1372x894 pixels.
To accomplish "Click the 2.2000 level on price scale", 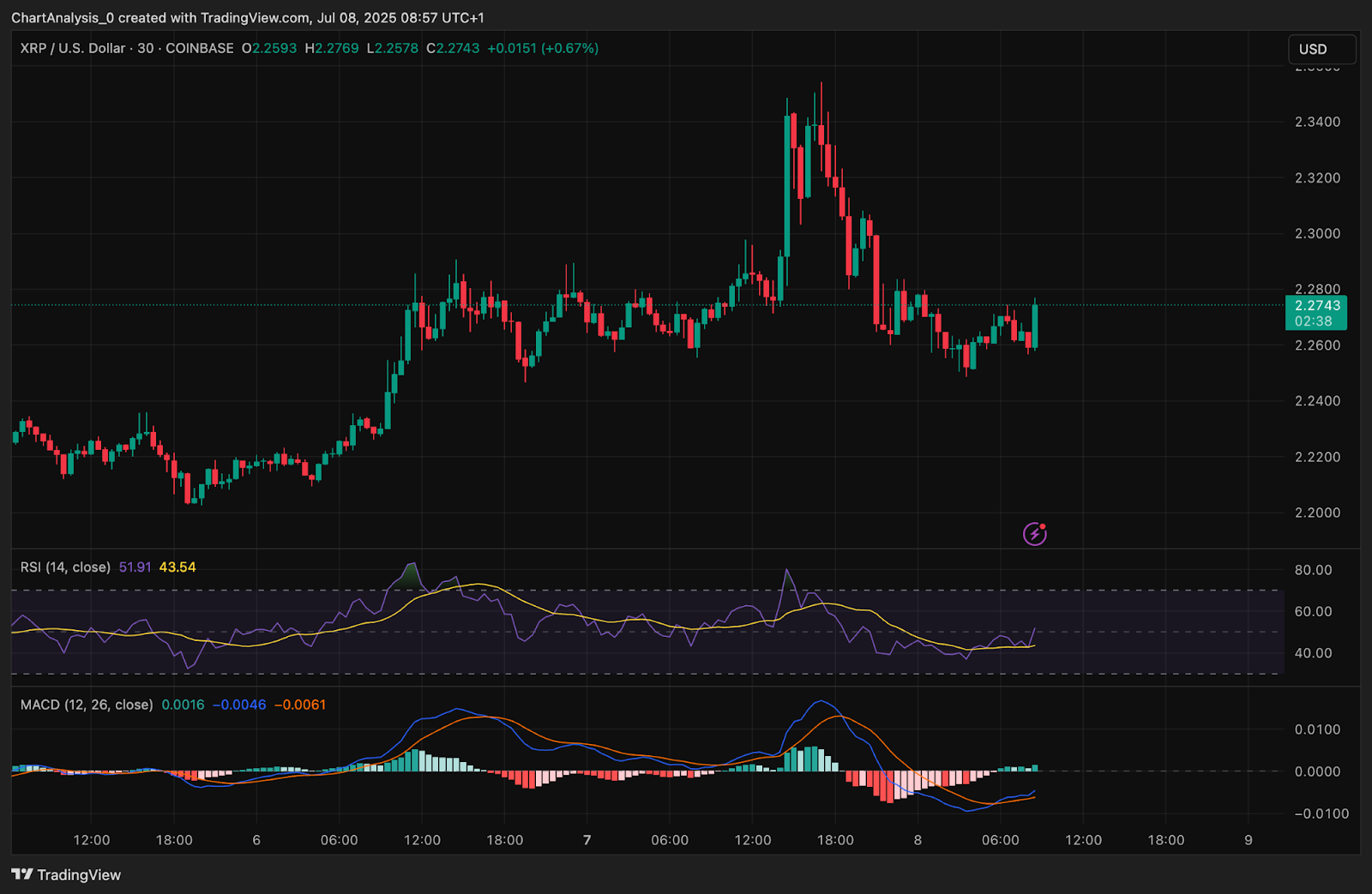I will coord(1317,513).
